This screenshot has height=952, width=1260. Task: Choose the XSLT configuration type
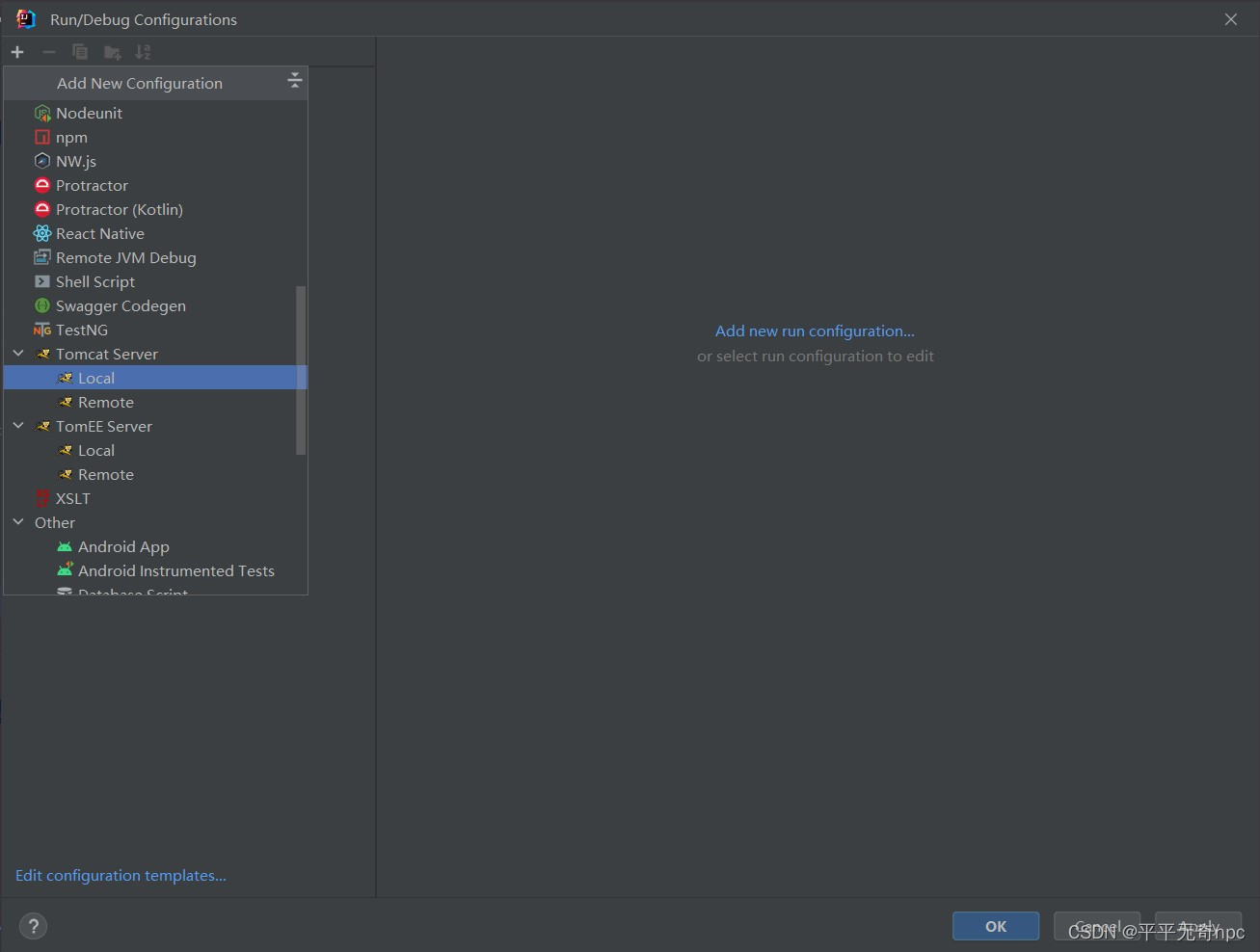coord(155,498)
